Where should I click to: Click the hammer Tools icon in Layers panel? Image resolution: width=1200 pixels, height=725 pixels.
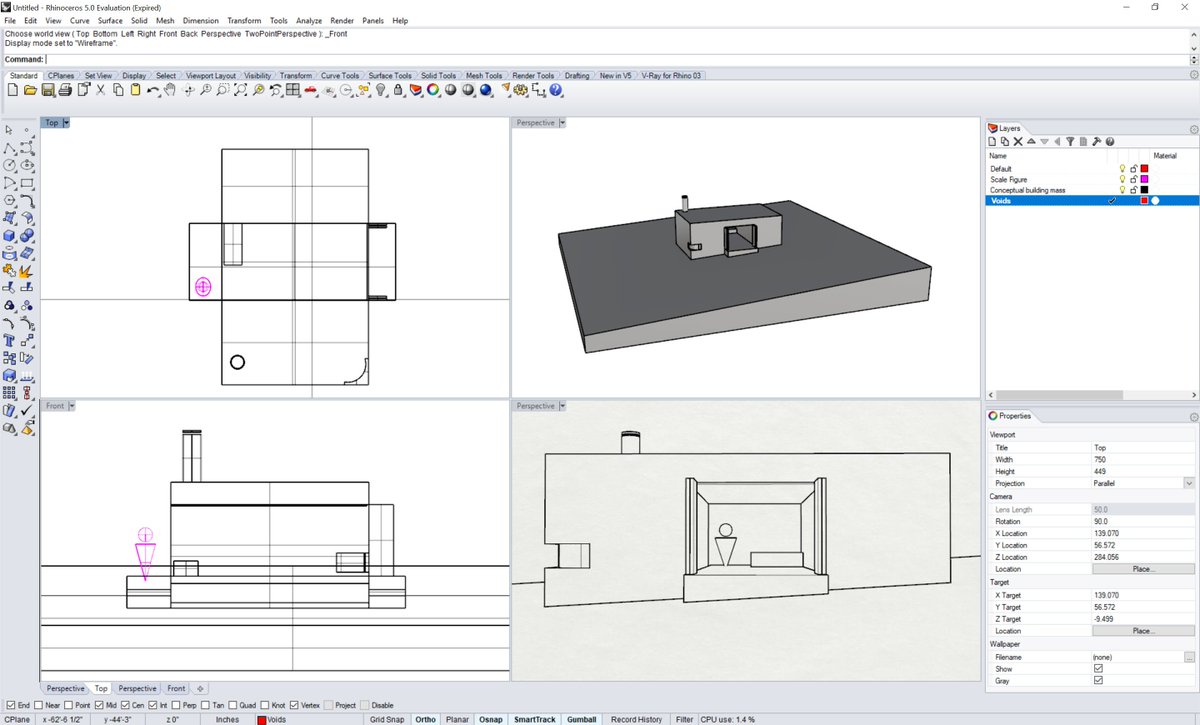point(1096,142)
